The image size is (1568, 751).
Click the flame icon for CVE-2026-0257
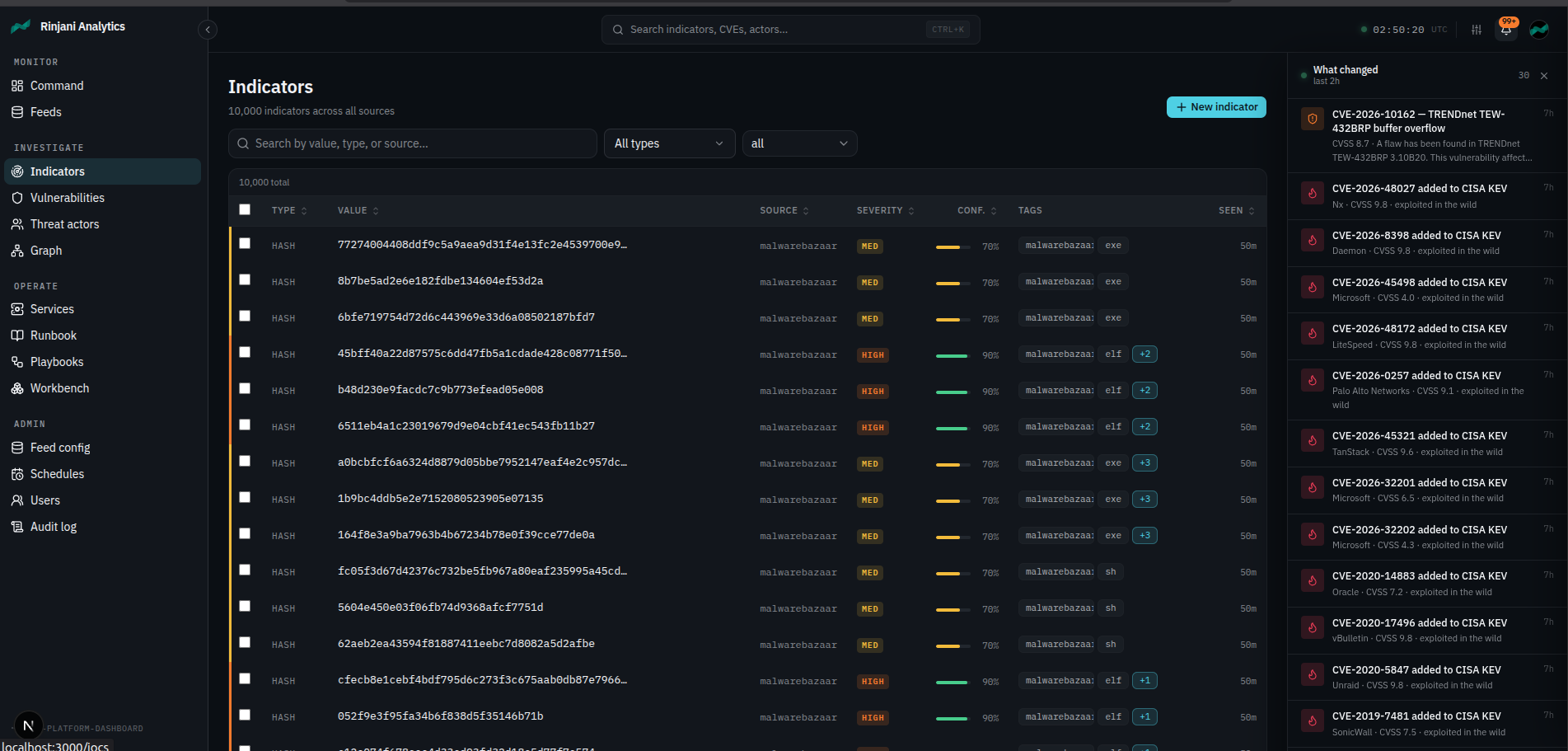tap(1313, 381)
